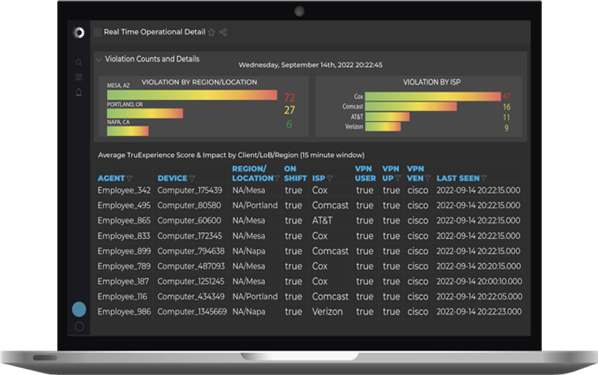Select agent Employee_899

pyautogui.click(x=124, y=251)
